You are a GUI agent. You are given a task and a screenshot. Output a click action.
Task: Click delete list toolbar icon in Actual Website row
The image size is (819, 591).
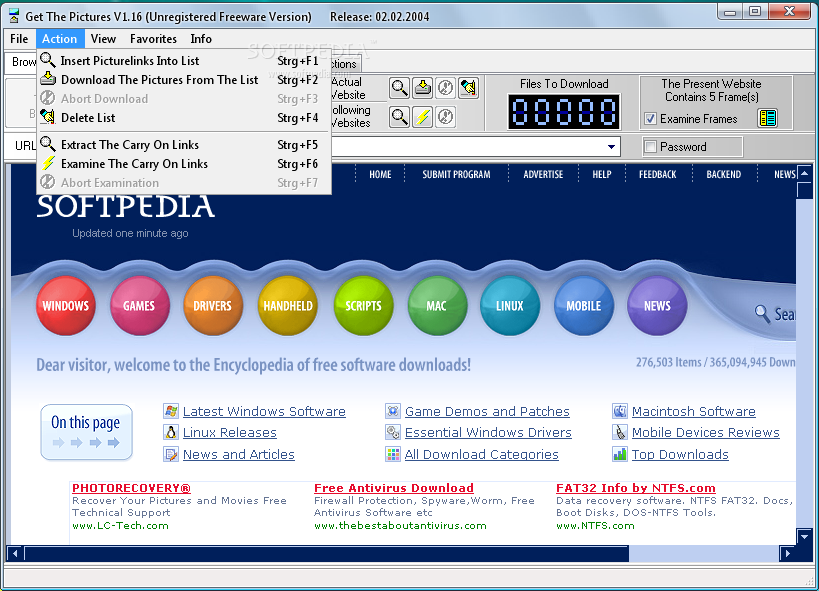coord(469,88)
